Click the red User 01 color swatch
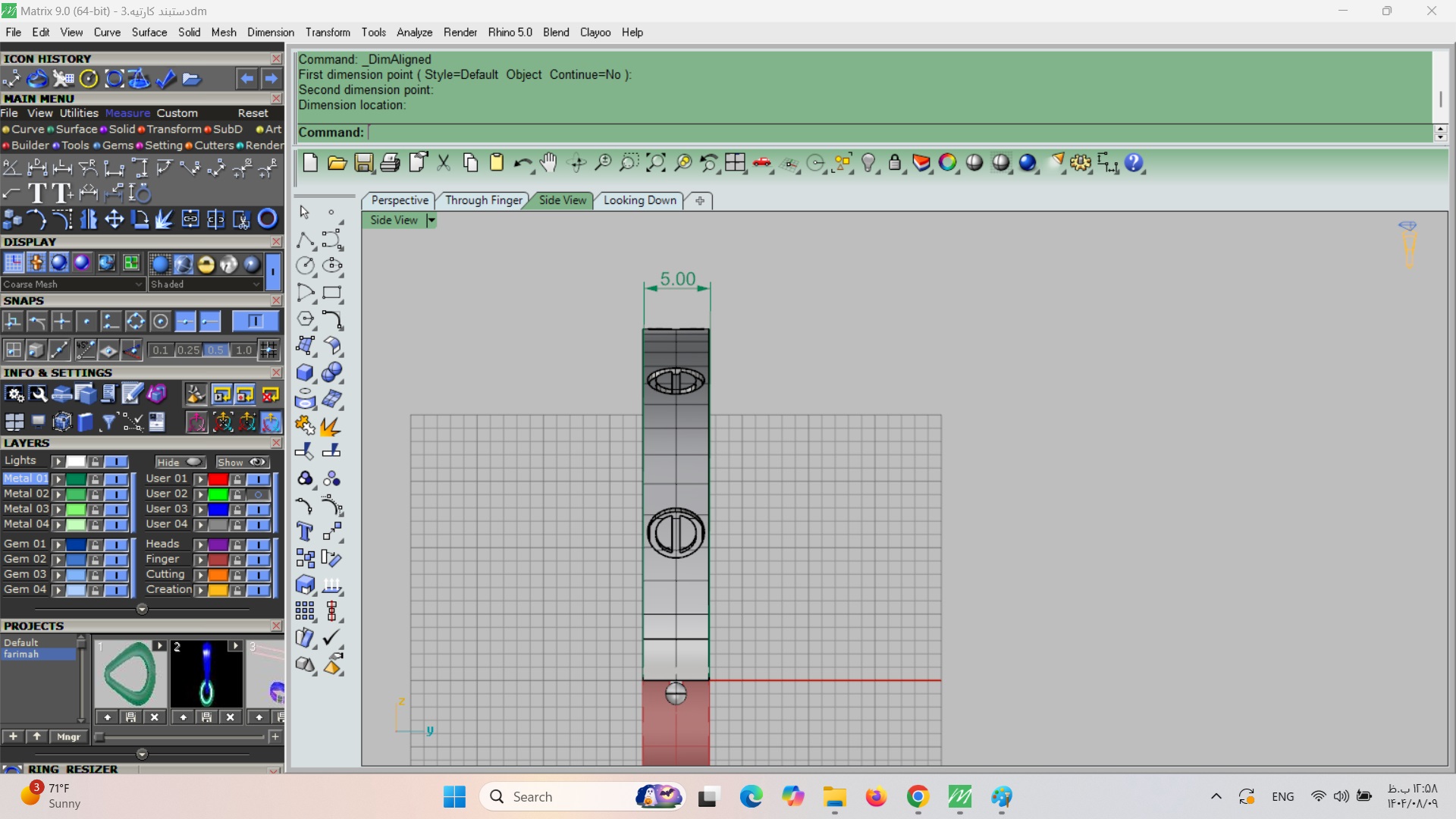Screen dimensions: 1456x819 (218, 479)
